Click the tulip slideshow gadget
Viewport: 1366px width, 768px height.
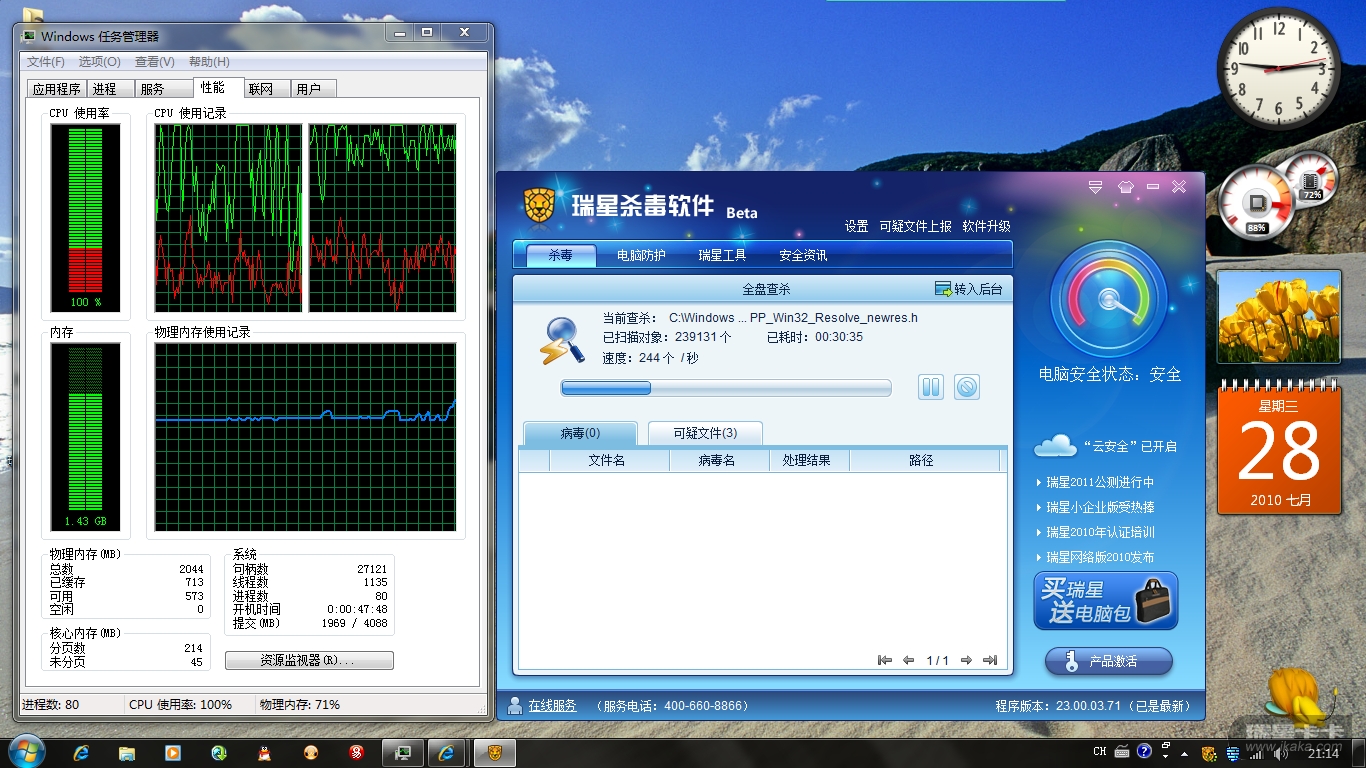point(1279,317)
